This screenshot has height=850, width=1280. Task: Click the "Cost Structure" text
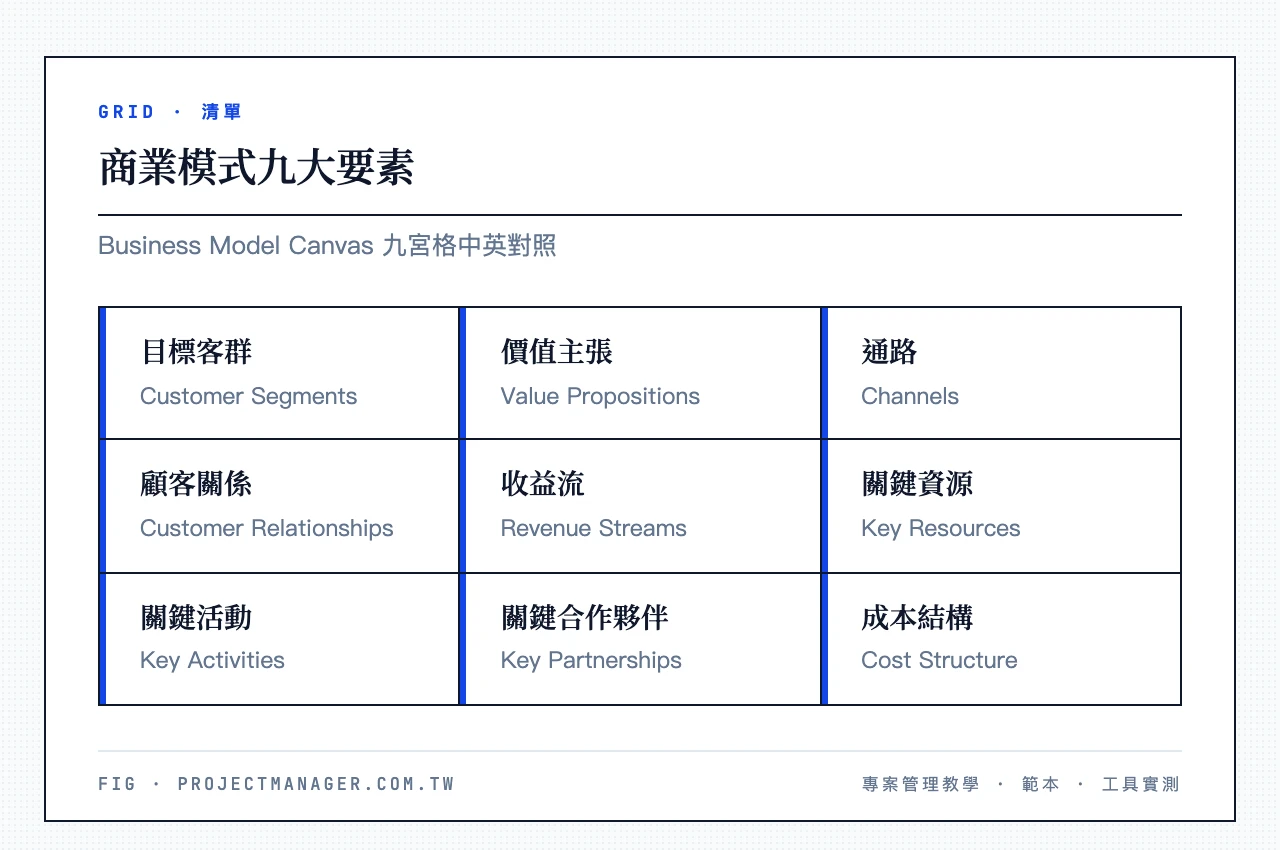coord(939,660)
